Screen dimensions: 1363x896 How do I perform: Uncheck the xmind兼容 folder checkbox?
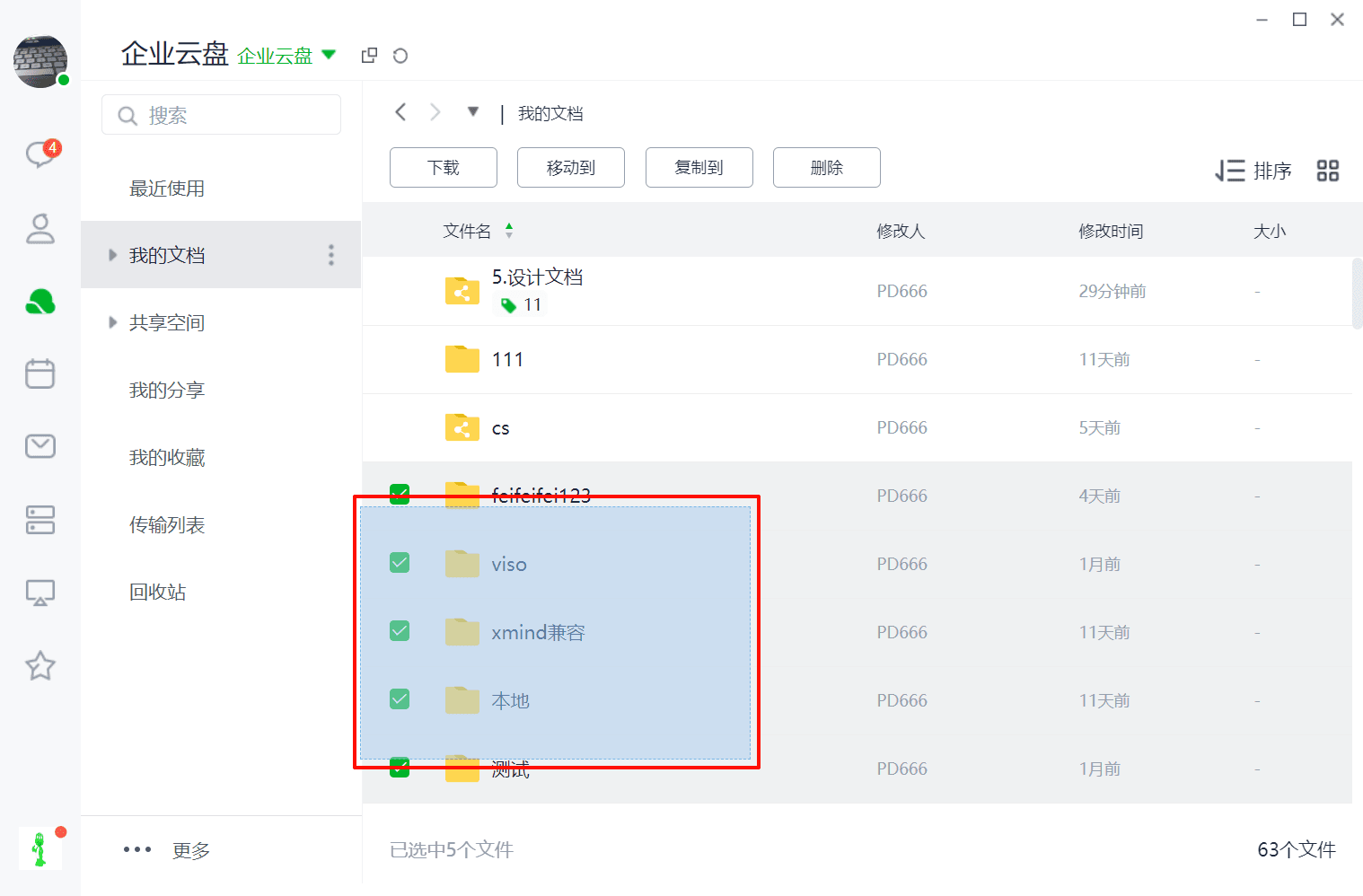400,631
